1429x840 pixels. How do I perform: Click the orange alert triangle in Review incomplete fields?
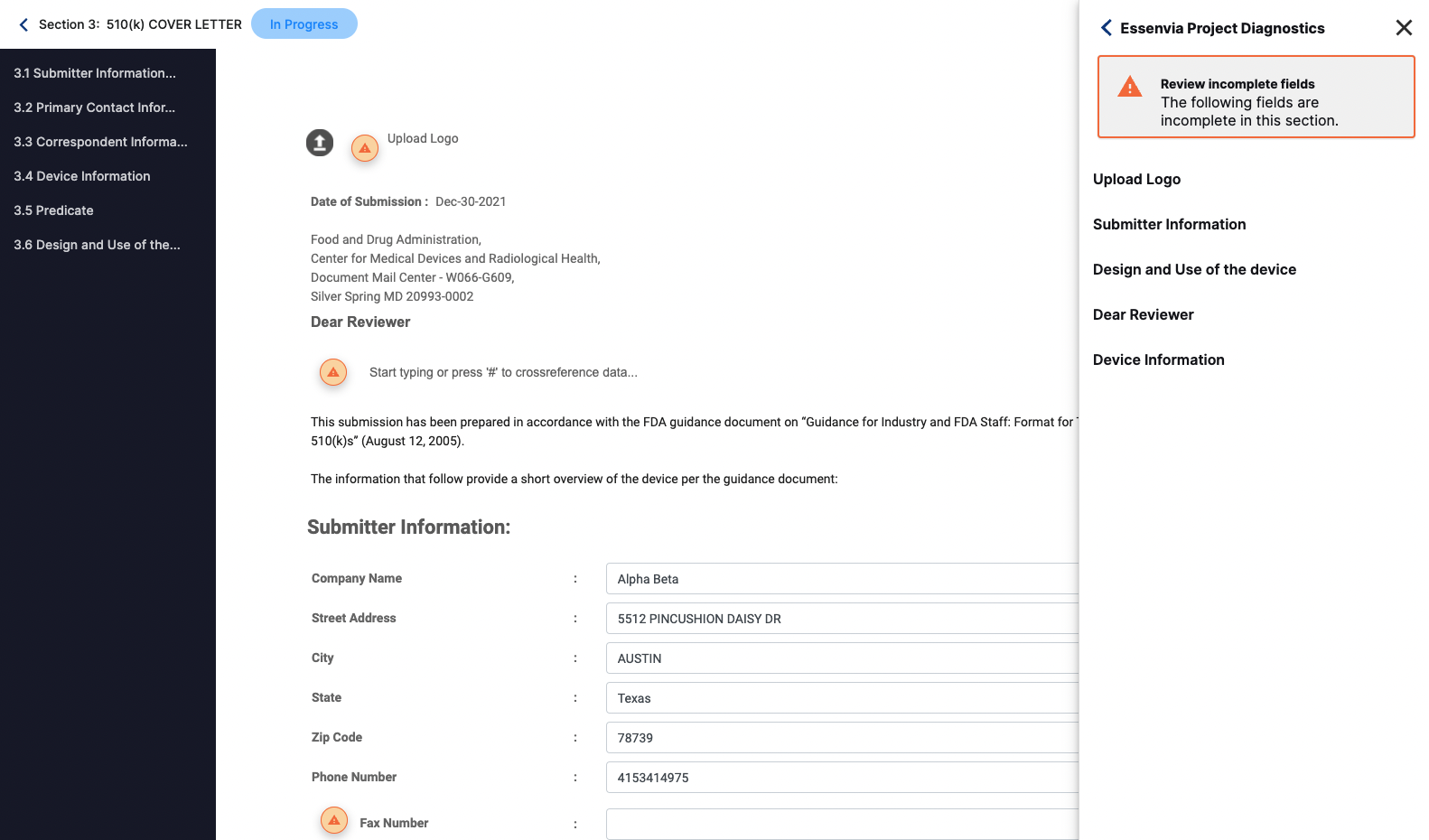[x=1130, y=87]
